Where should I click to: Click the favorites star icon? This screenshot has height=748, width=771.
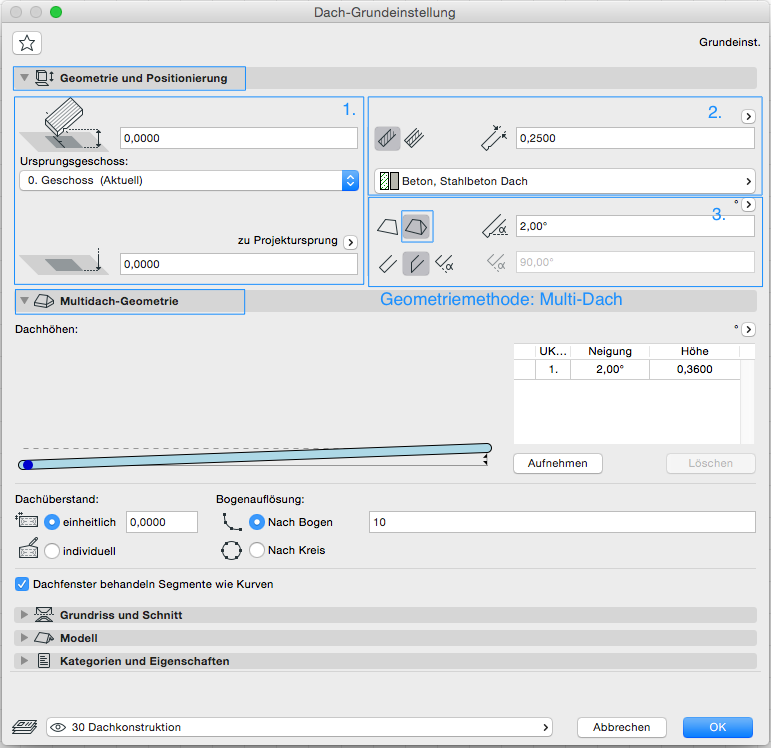click(x=27, y=42)
